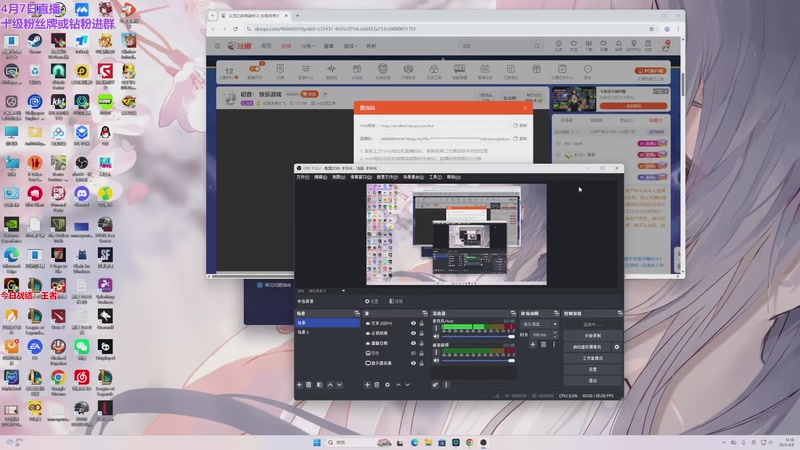Screen dimensions: 800x450
Task: Add a new scene in OBS Scenes panel
Action: (x=299, y=385)
